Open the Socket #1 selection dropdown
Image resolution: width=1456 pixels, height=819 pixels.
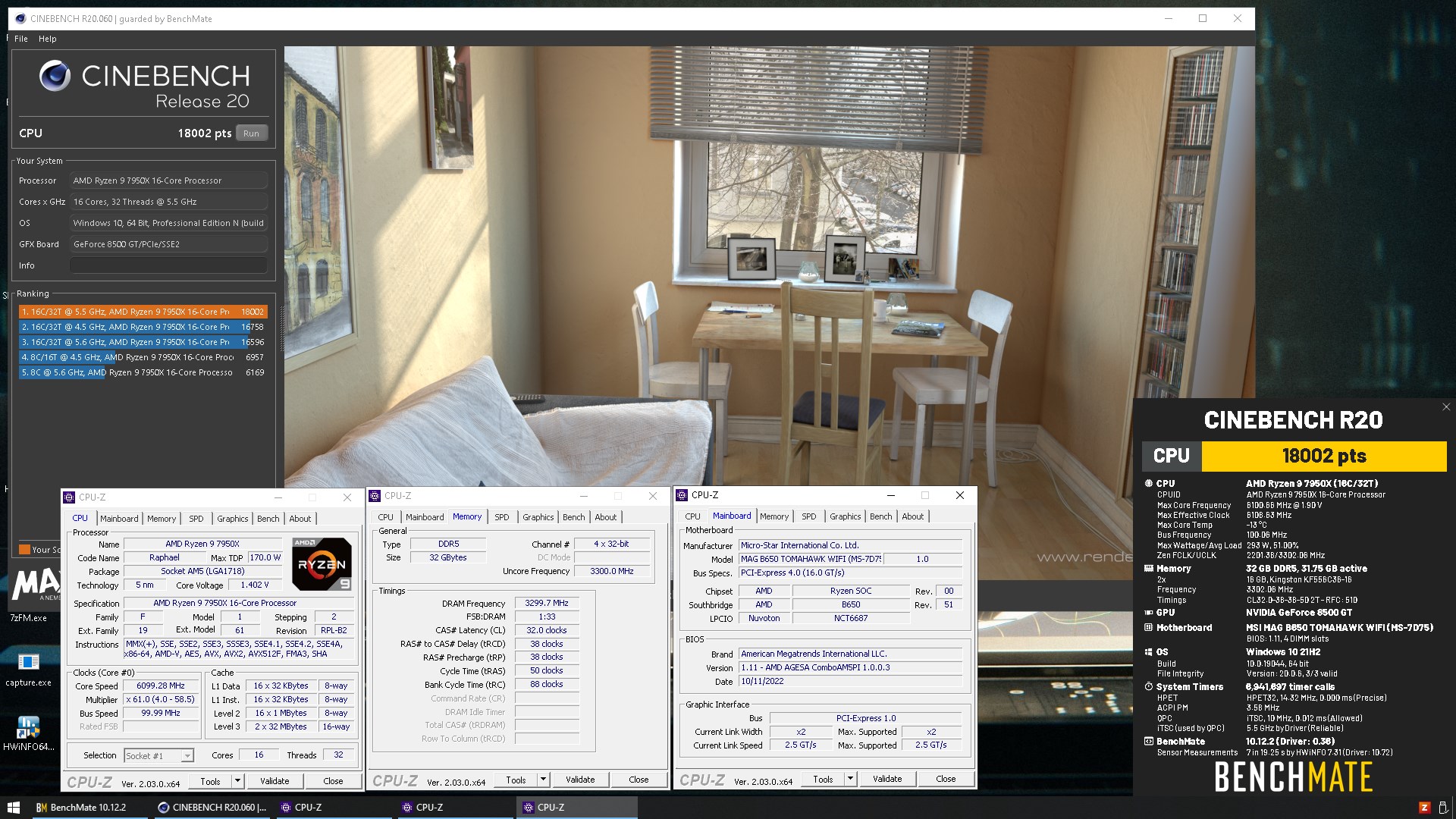tap(159, 755)
